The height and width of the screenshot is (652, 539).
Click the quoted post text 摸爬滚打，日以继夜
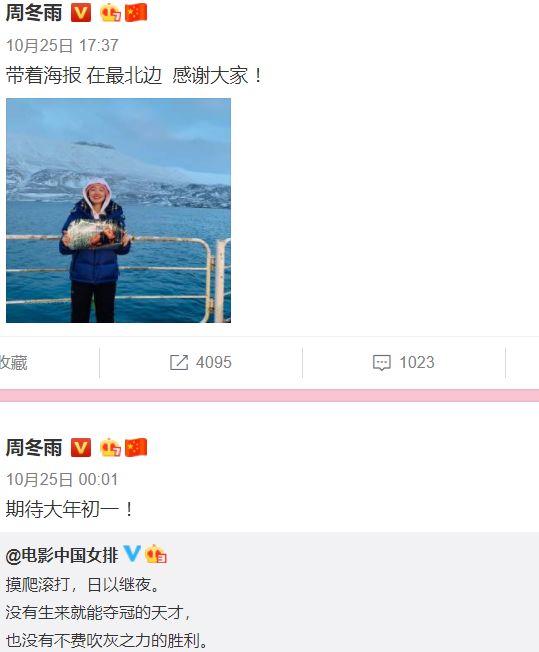coord(83,585)
